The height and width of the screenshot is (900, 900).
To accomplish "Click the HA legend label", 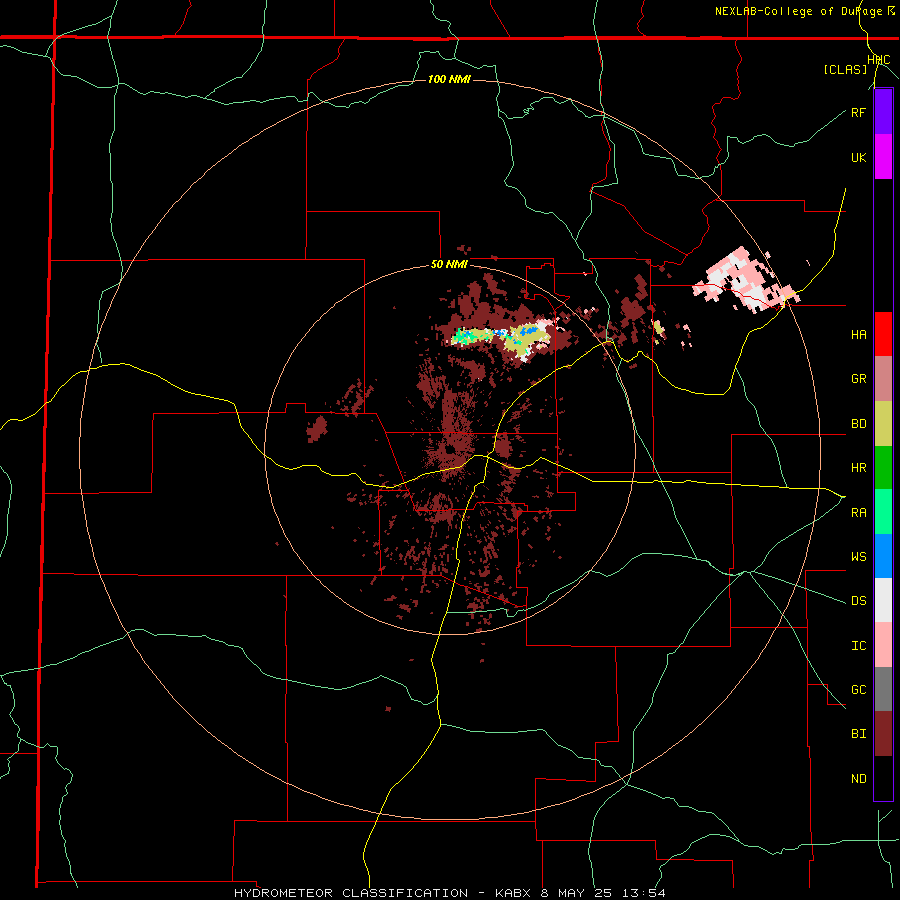I will (858, 334).
